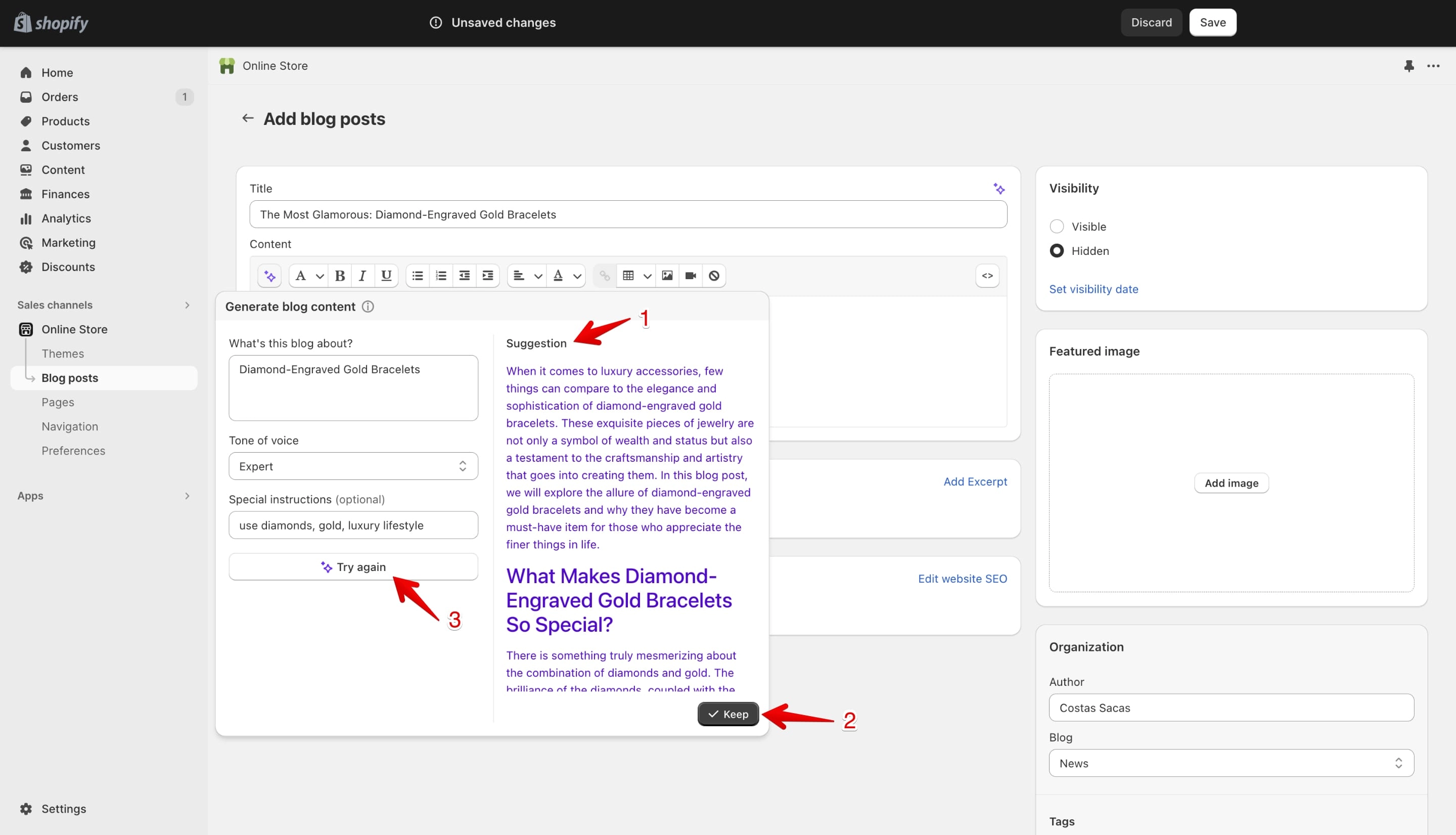Image resolution: width=1456 pixels, height=835 pixels.
Task: Open Navigation under Online Store
Action: coord(70,427)
